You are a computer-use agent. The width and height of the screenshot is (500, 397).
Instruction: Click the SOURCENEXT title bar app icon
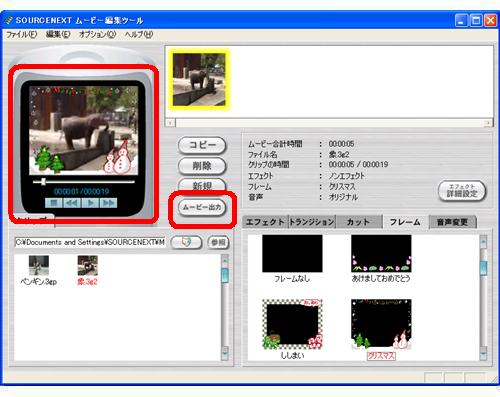(9, 20)
